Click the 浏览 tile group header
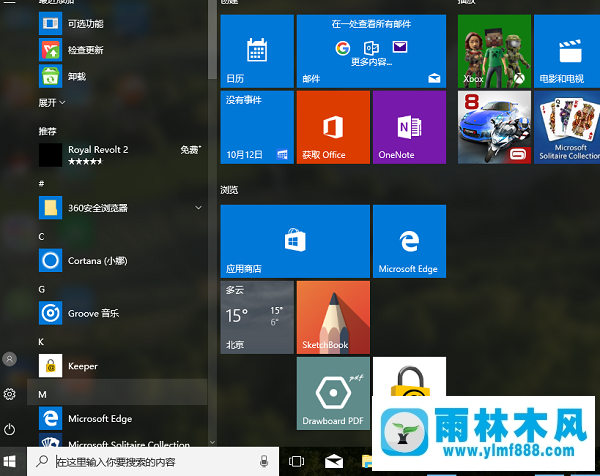Image resolution: width=600 pixels, height=476 pixels. tap(229, 190)
